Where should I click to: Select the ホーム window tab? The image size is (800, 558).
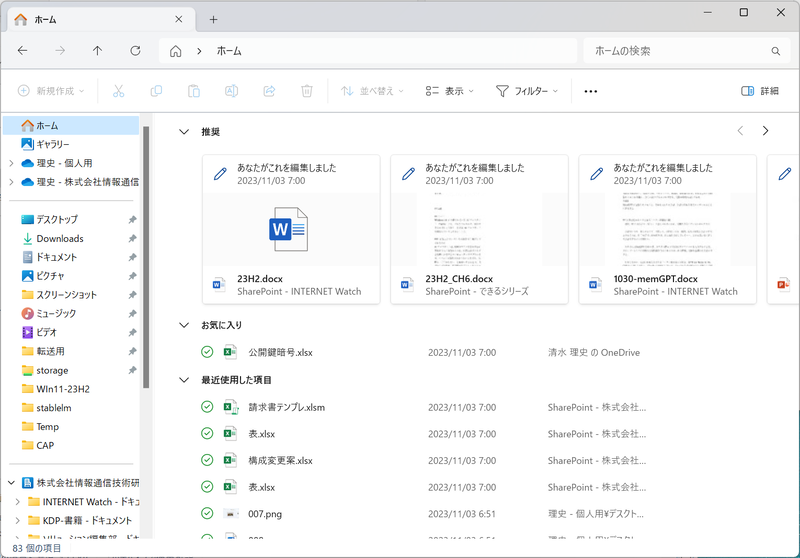tap(101, 19)
